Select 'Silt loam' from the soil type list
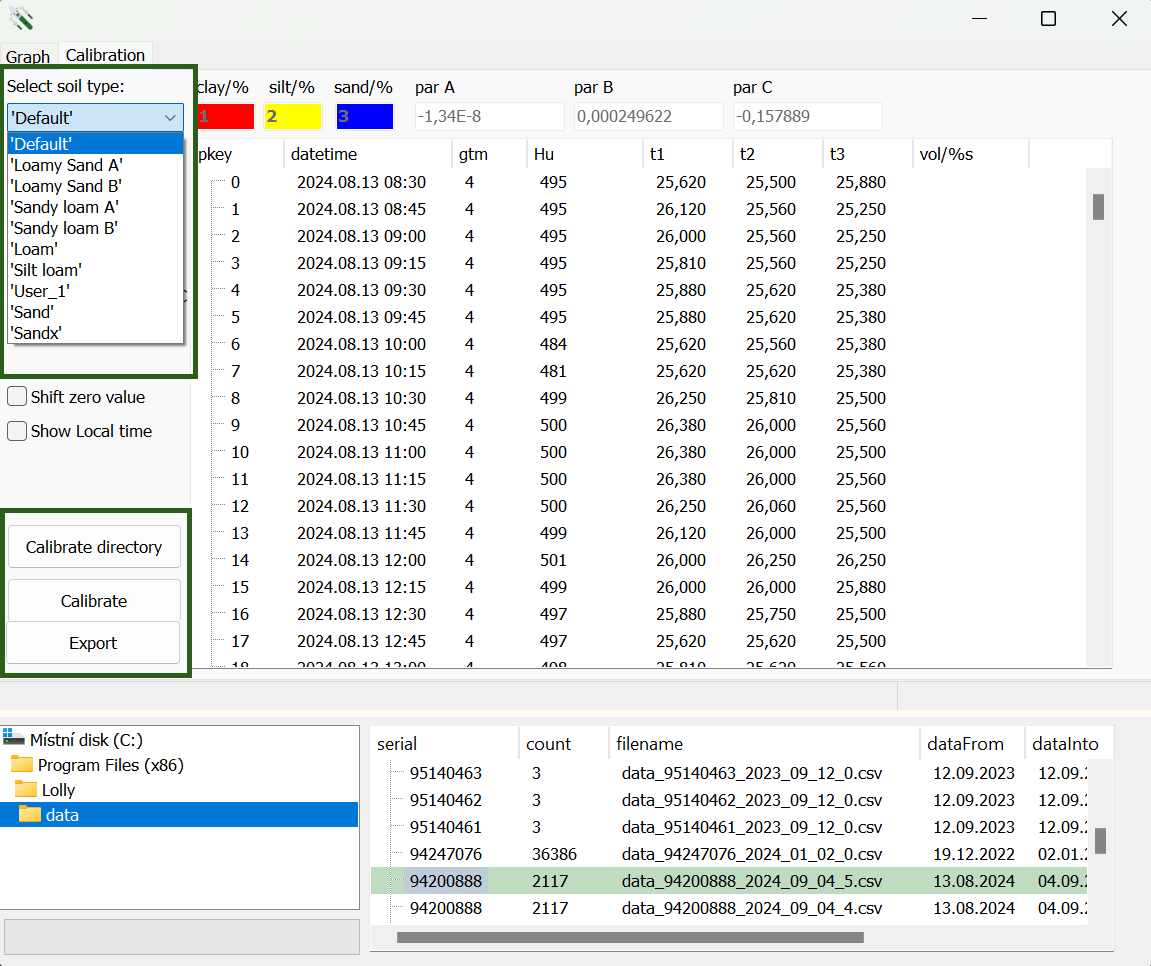This screenshot has width=1151, height=966. (45, 270)
